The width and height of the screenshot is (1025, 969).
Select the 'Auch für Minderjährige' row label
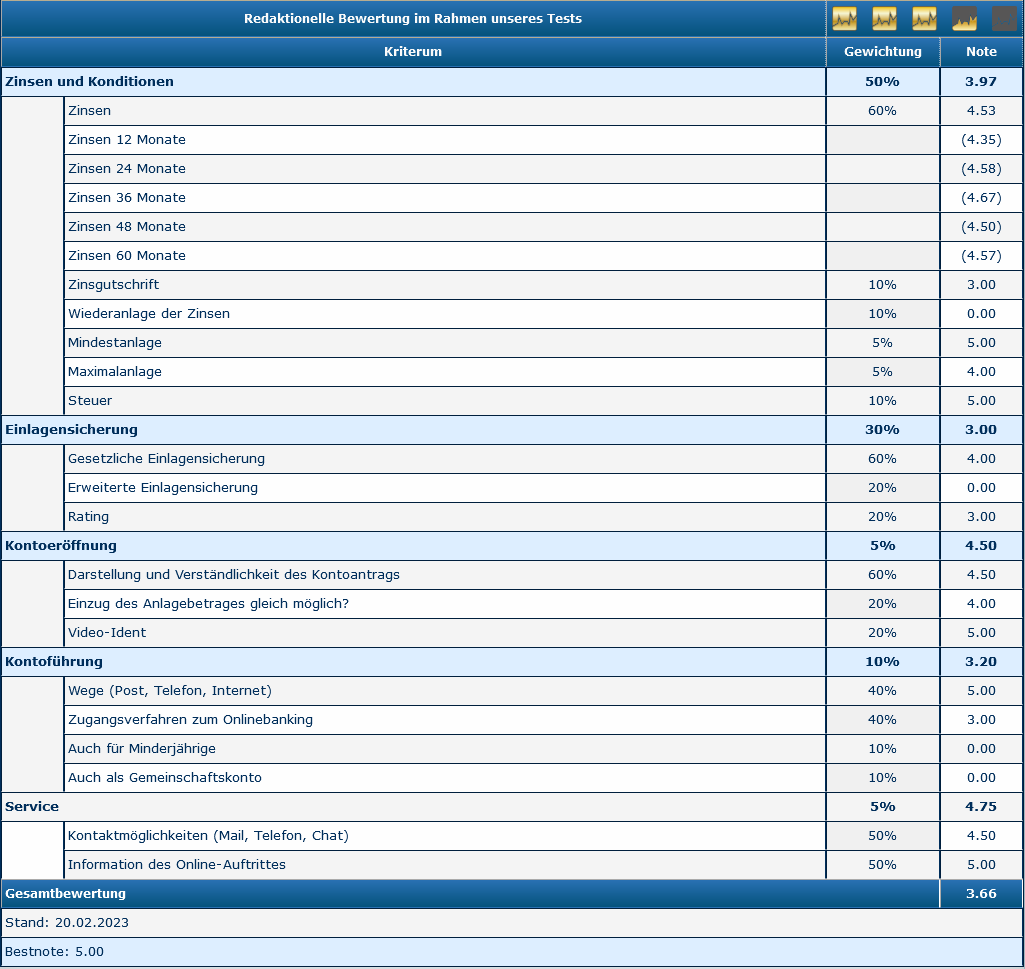[142, 749]
